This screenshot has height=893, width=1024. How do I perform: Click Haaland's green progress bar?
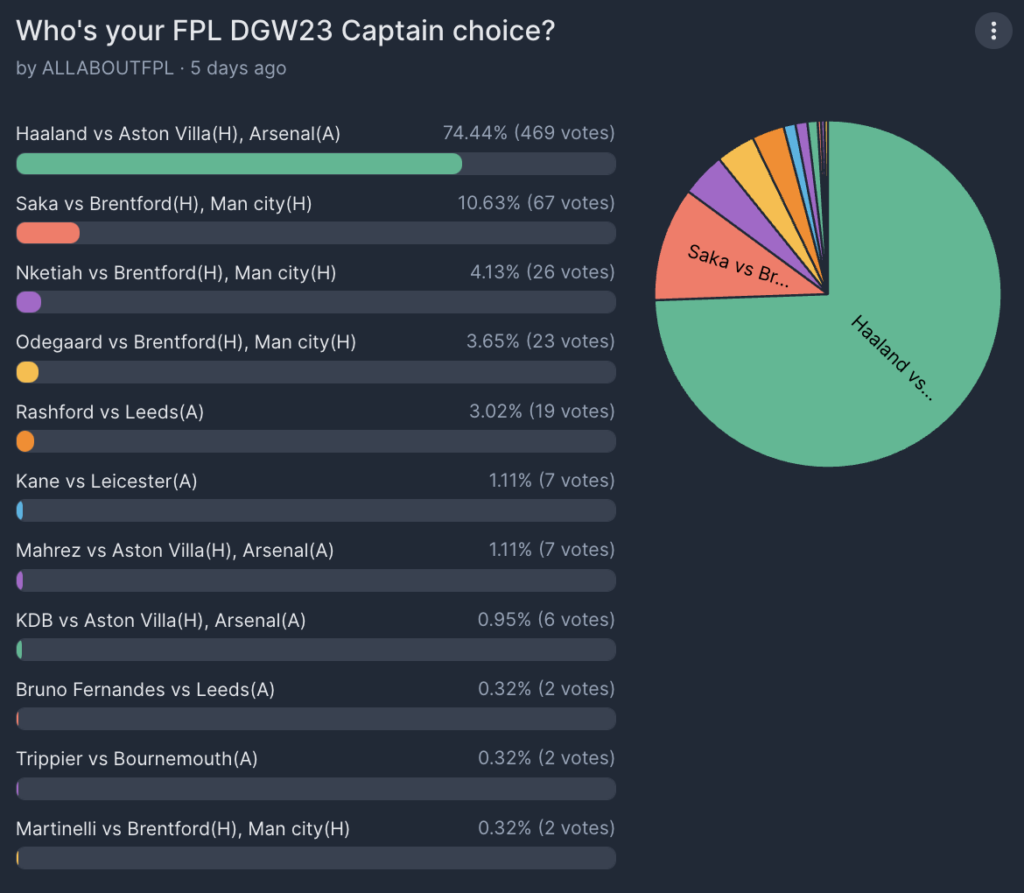pos(240,163)
